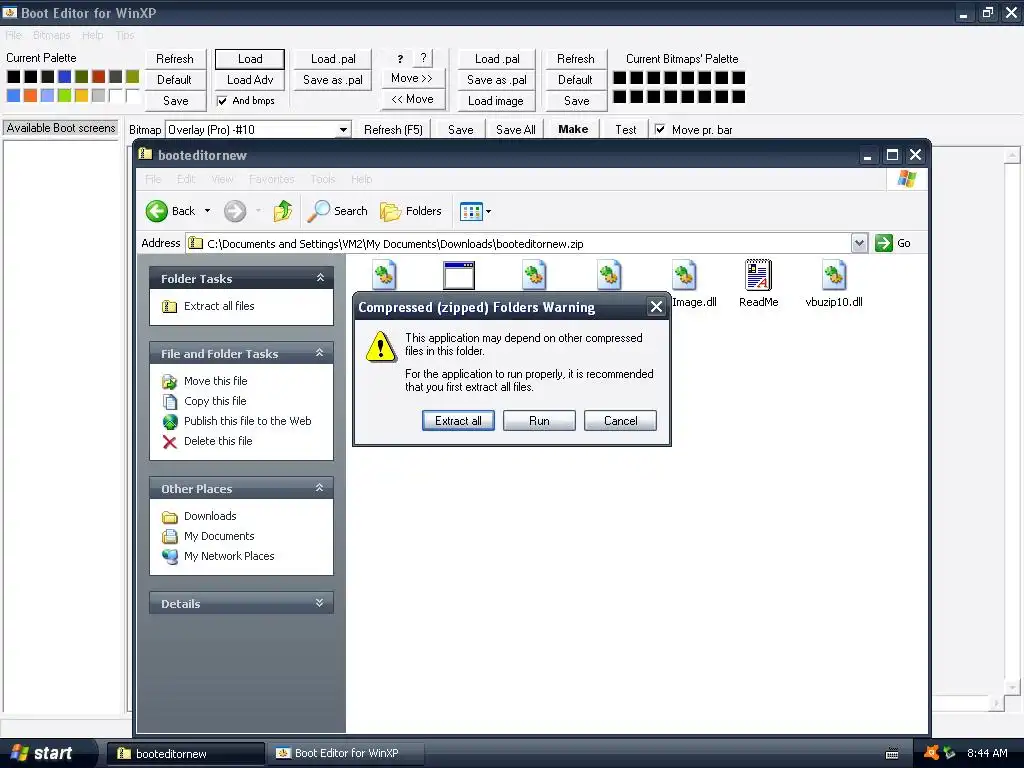This screenshot has width=1024, height=768.
Task: Click the orange tray icon near clock
Action: point(931,753)
